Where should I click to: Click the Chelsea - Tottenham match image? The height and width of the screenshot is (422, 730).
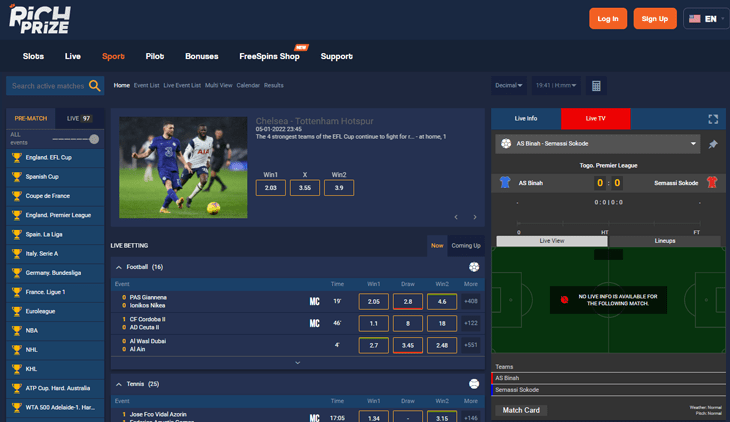(x=183, y=167)
